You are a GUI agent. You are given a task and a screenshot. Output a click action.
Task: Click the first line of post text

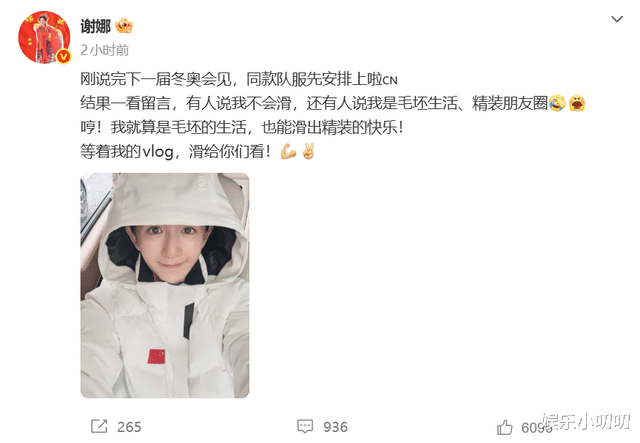click(x=239, y=79)
